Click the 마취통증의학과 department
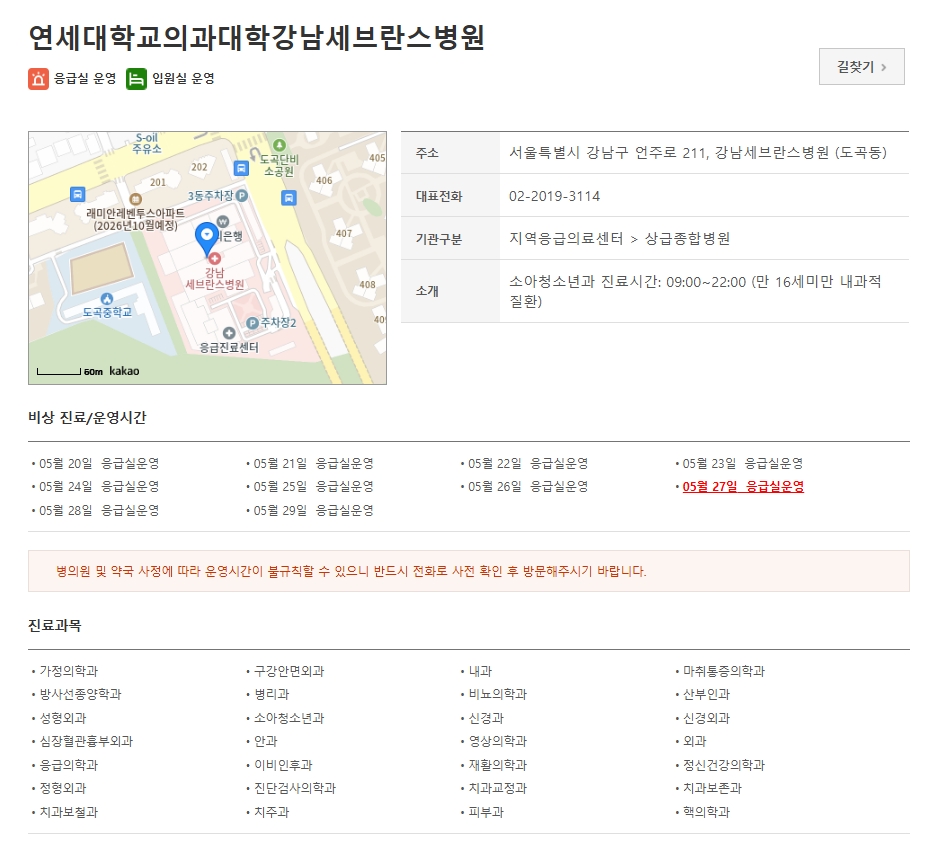Screen dimensions: 939x848 pos(725,671)
